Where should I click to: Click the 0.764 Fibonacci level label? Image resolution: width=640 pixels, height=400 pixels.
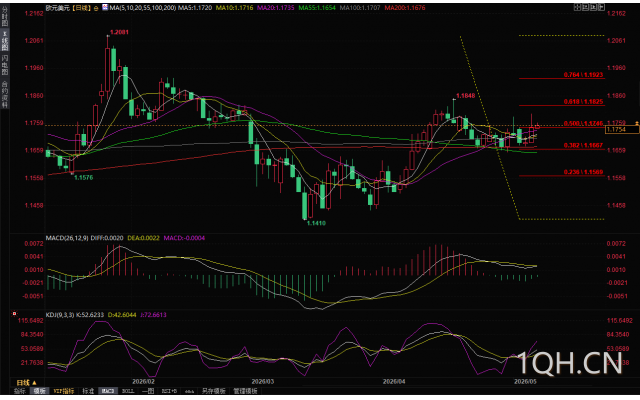(x=583, y=75)
